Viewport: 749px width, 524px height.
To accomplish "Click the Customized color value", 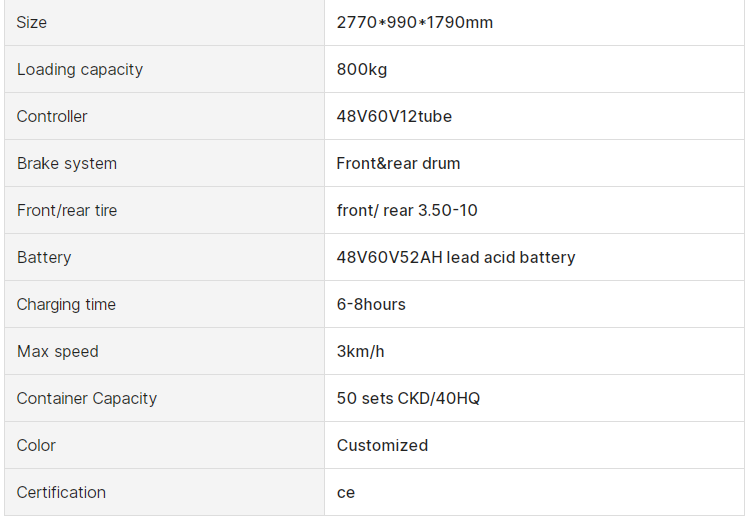I will tap(382, 445).
